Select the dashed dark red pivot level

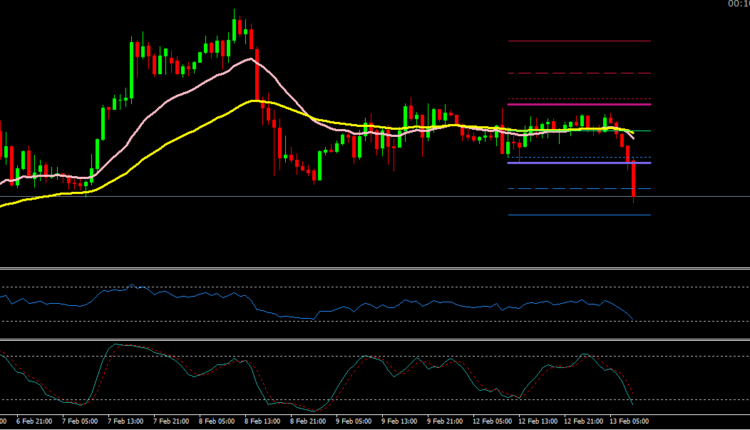[580, 73]
